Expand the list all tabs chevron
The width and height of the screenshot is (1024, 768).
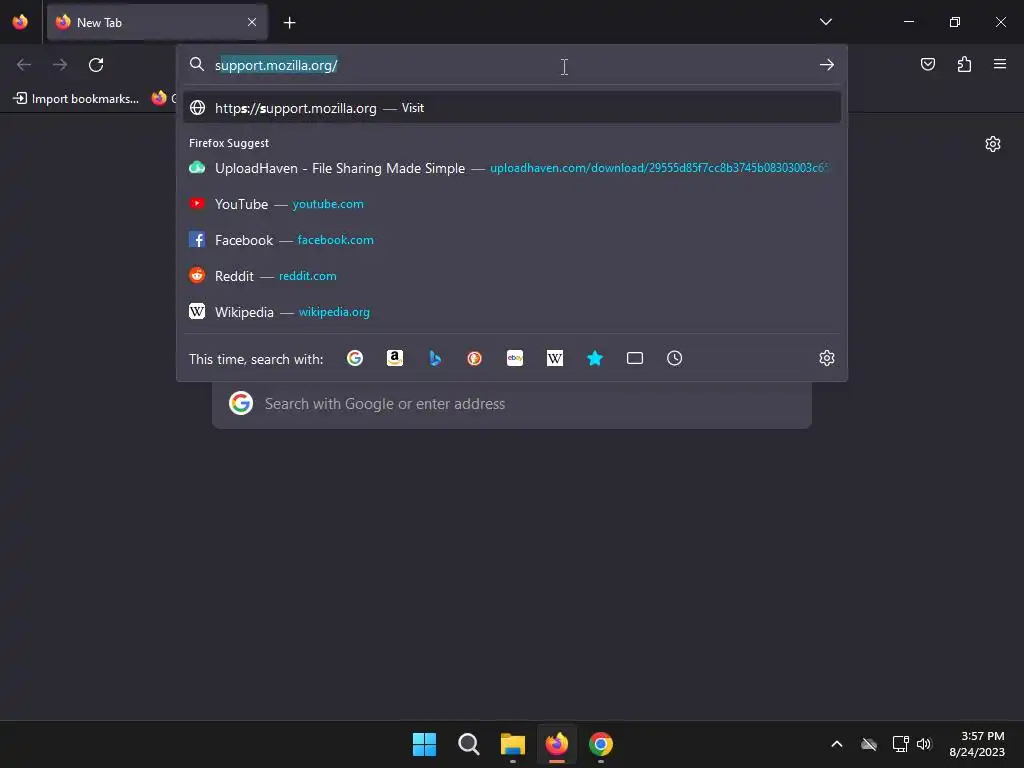[825, 22]
